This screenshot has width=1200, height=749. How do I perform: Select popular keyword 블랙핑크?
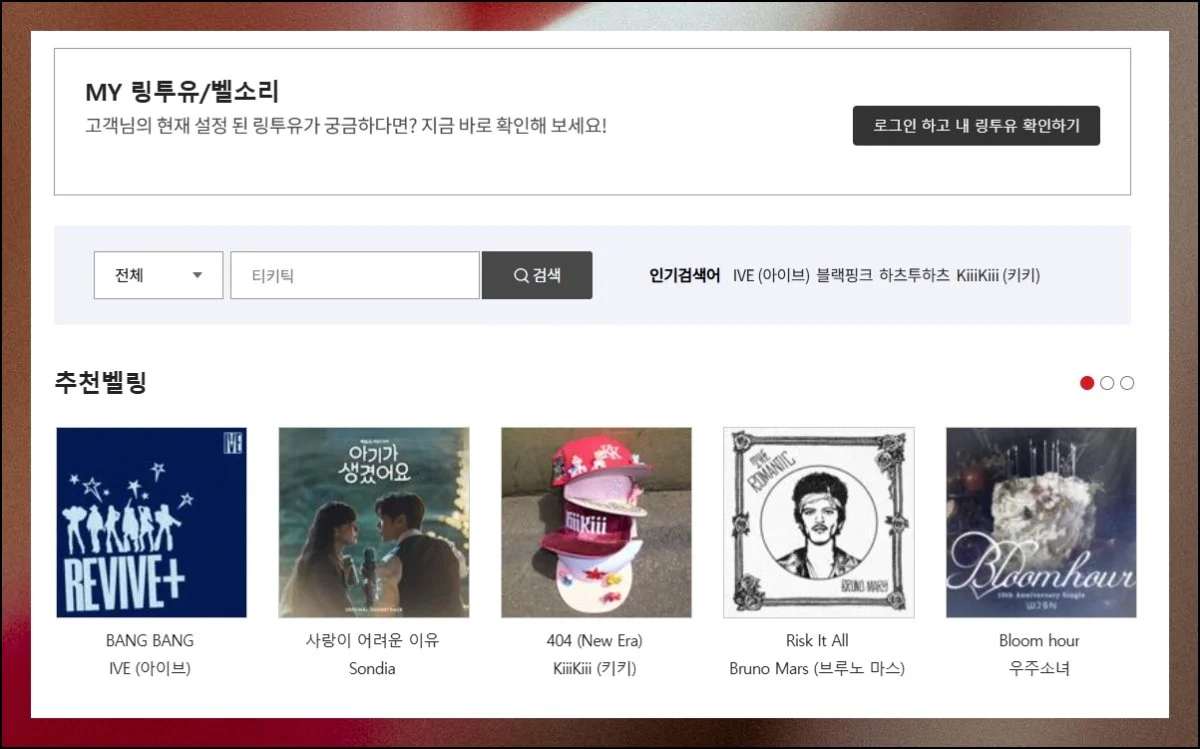click(x=844, y=275)
